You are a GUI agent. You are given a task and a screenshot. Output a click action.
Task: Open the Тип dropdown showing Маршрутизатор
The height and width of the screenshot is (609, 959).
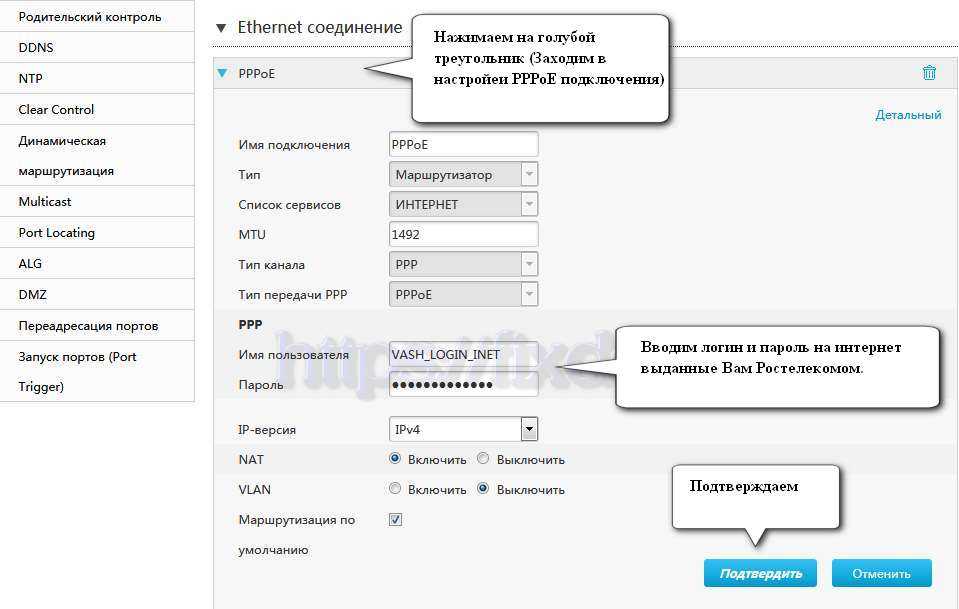[529, 175]
